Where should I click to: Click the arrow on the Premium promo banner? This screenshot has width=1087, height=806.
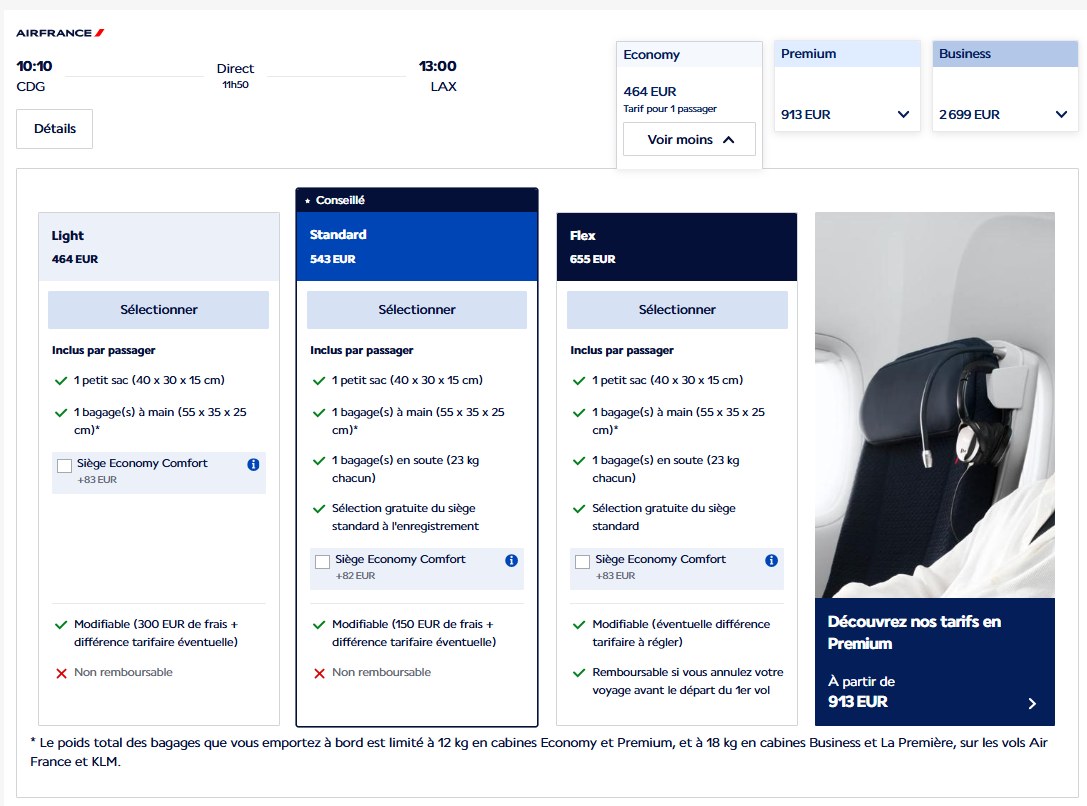pyautogui.click(x=1032, y=703)
